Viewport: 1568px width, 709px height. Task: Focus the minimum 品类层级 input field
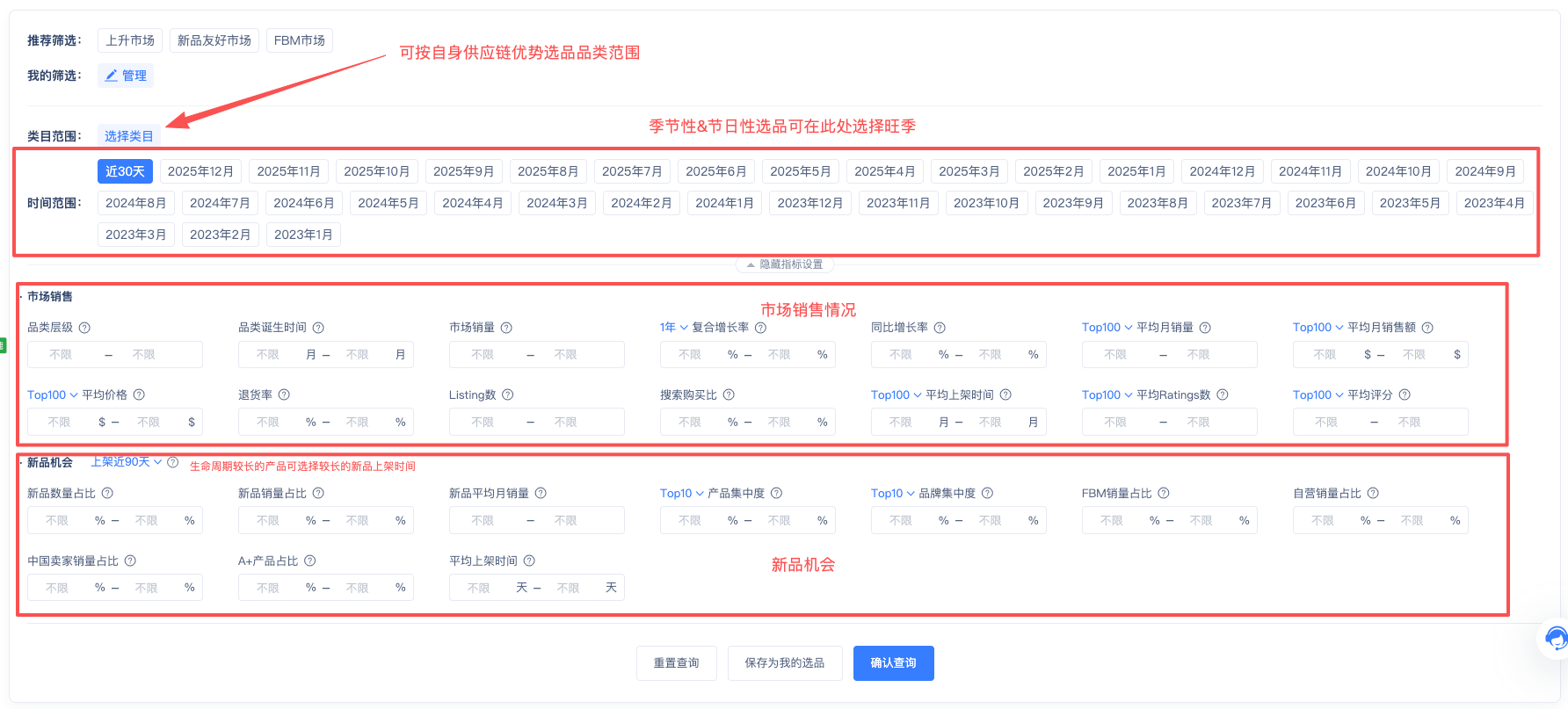(x=61, y=355)
